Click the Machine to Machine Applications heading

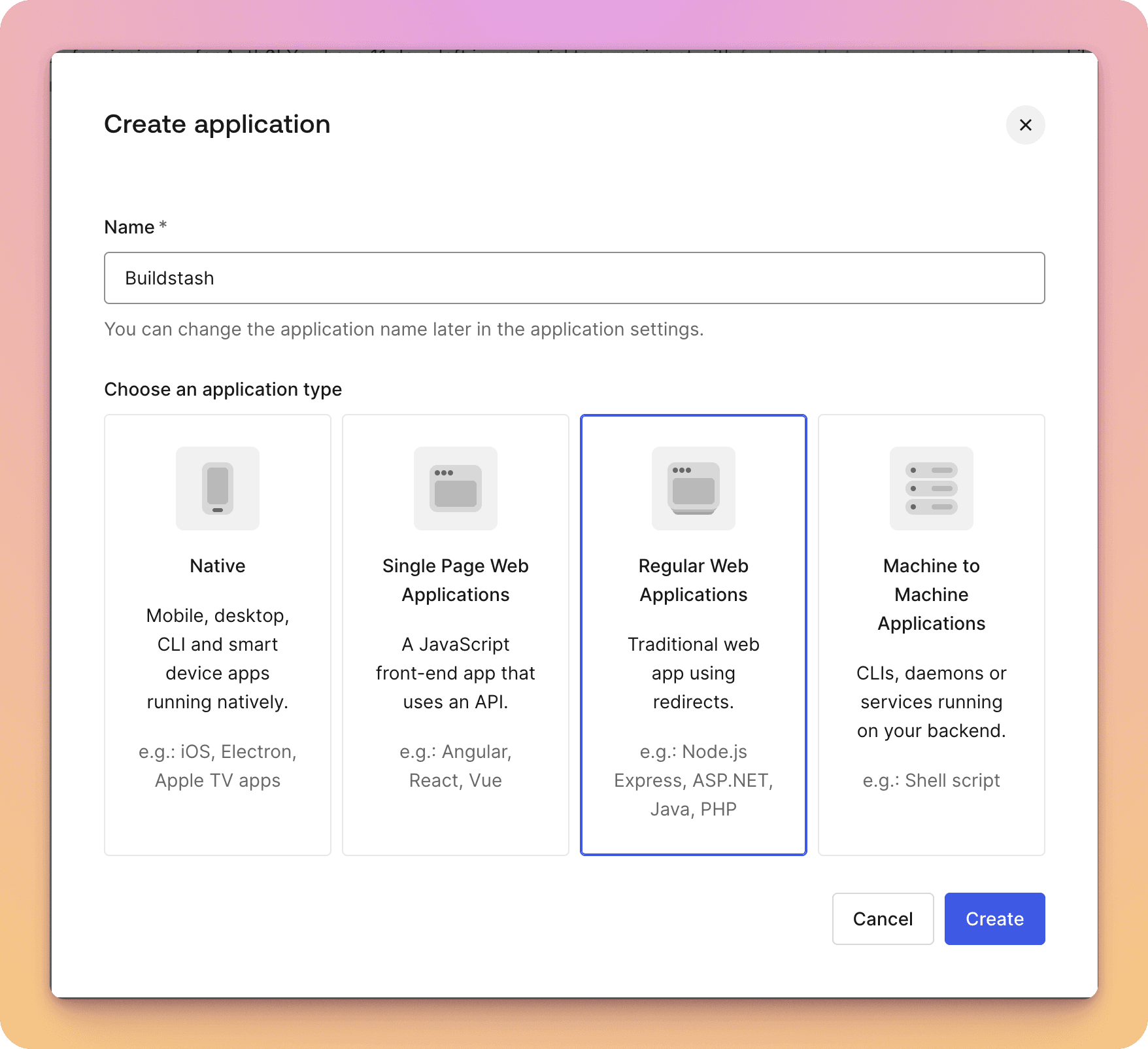pos(931,594)
